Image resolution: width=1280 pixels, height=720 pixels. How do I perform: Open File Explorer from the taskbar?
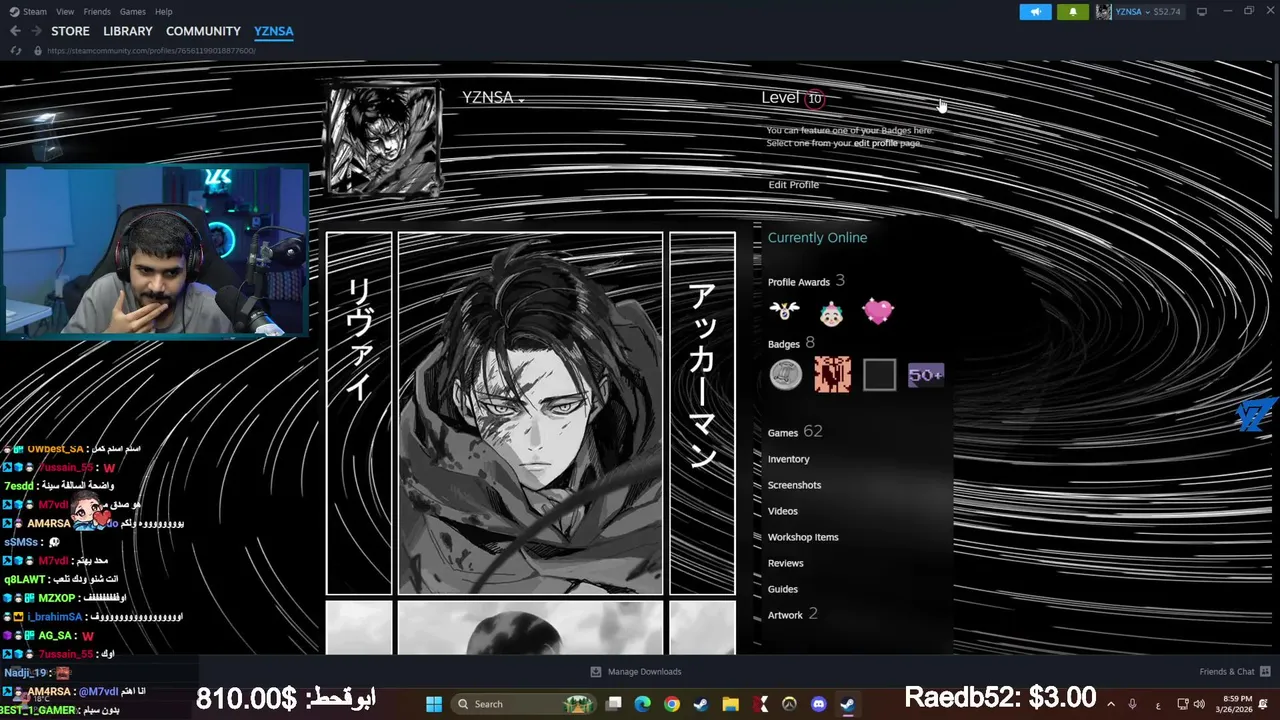[x=730, y=704]
